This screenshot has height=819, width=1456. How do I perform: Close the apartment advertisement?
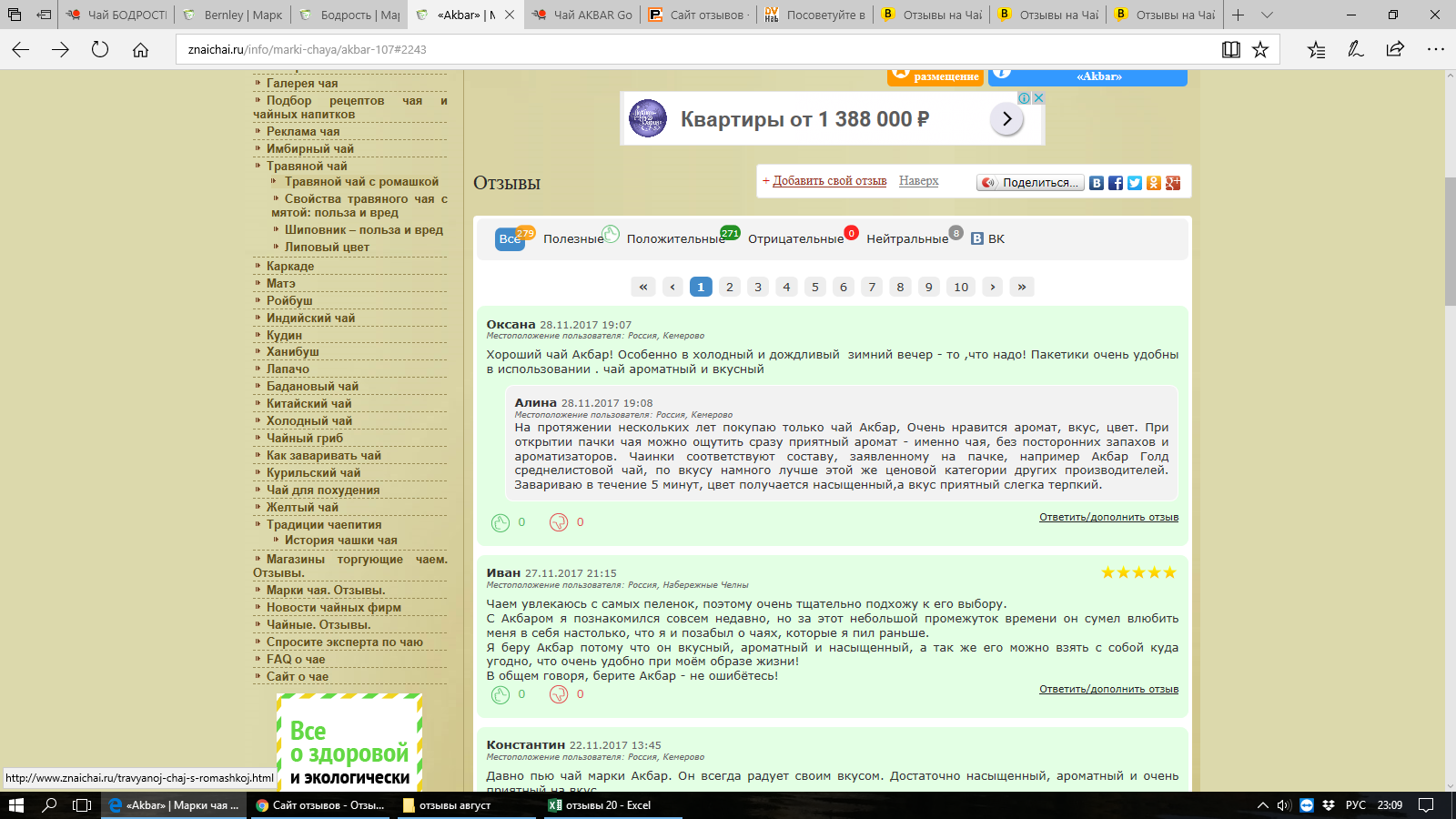pyautogui.click(x=1038, y=97)
